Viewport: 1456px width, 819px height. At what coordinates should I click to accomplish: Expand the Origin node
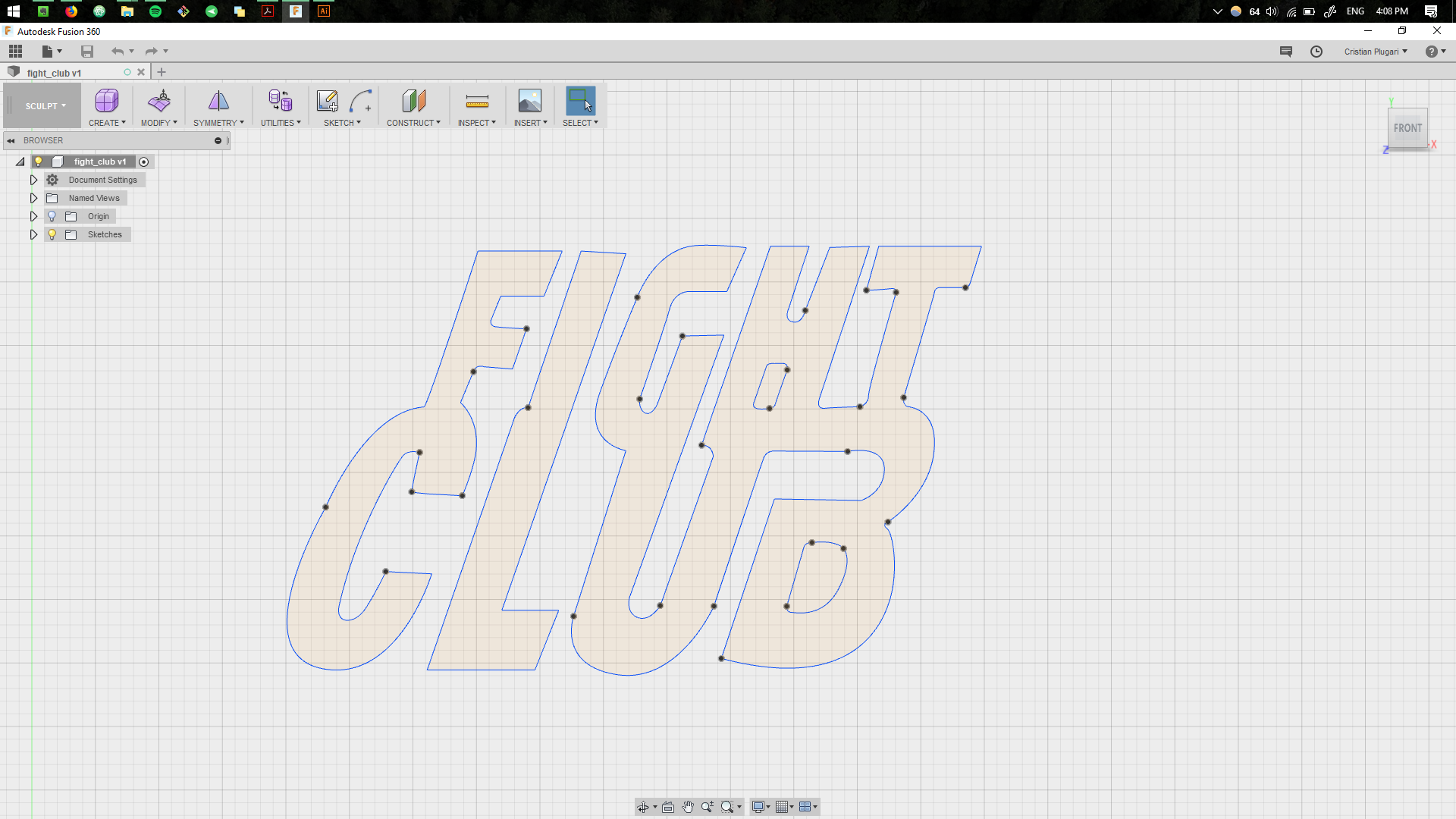click(33, 216)
